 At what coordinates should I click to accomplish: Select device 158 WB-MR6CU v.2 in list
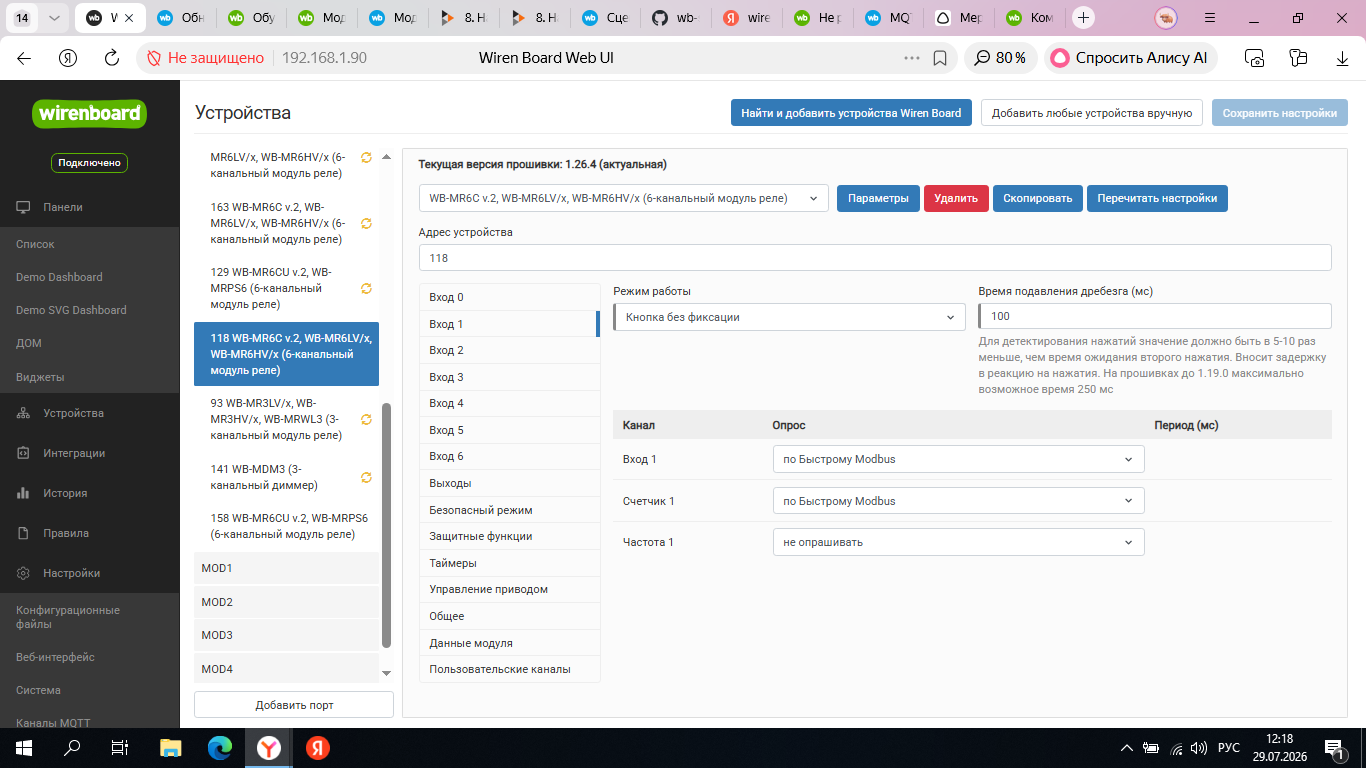(286, 526)
